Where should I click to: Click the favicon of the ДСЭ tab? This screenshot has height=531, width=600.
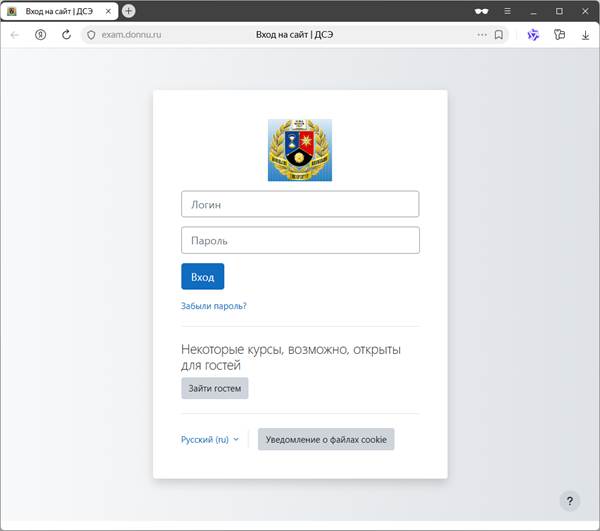12,11
